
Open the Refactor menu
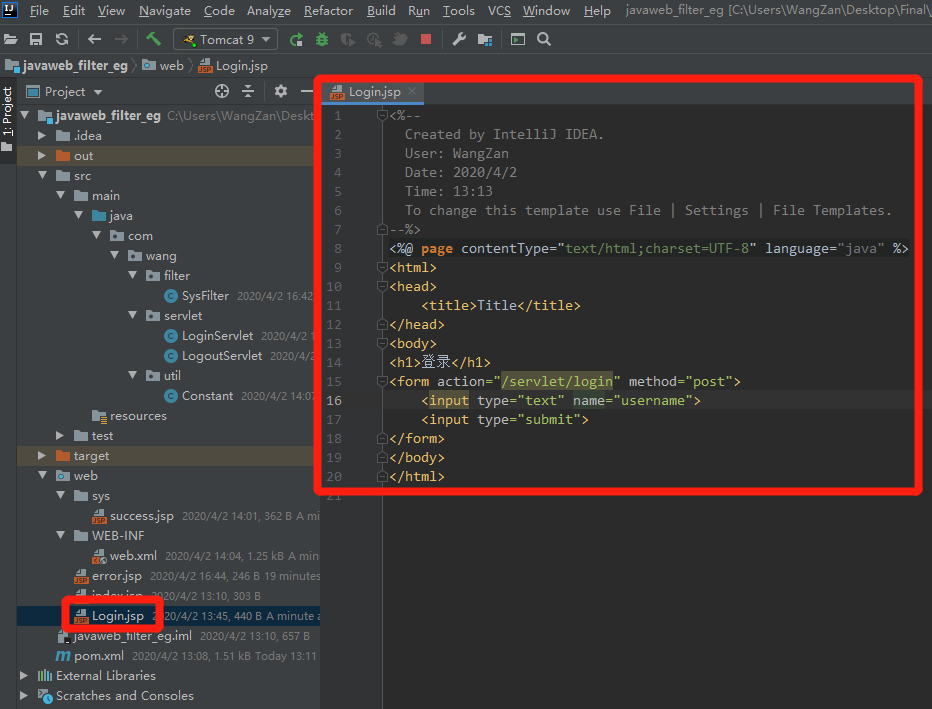[x=328, y=11]
